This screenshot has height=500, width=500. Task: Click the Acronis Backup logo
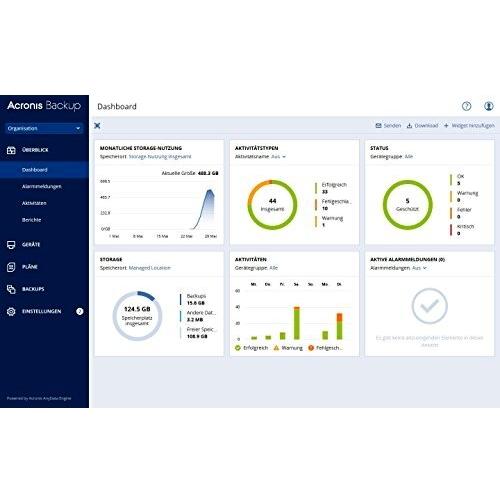point(44,106)
